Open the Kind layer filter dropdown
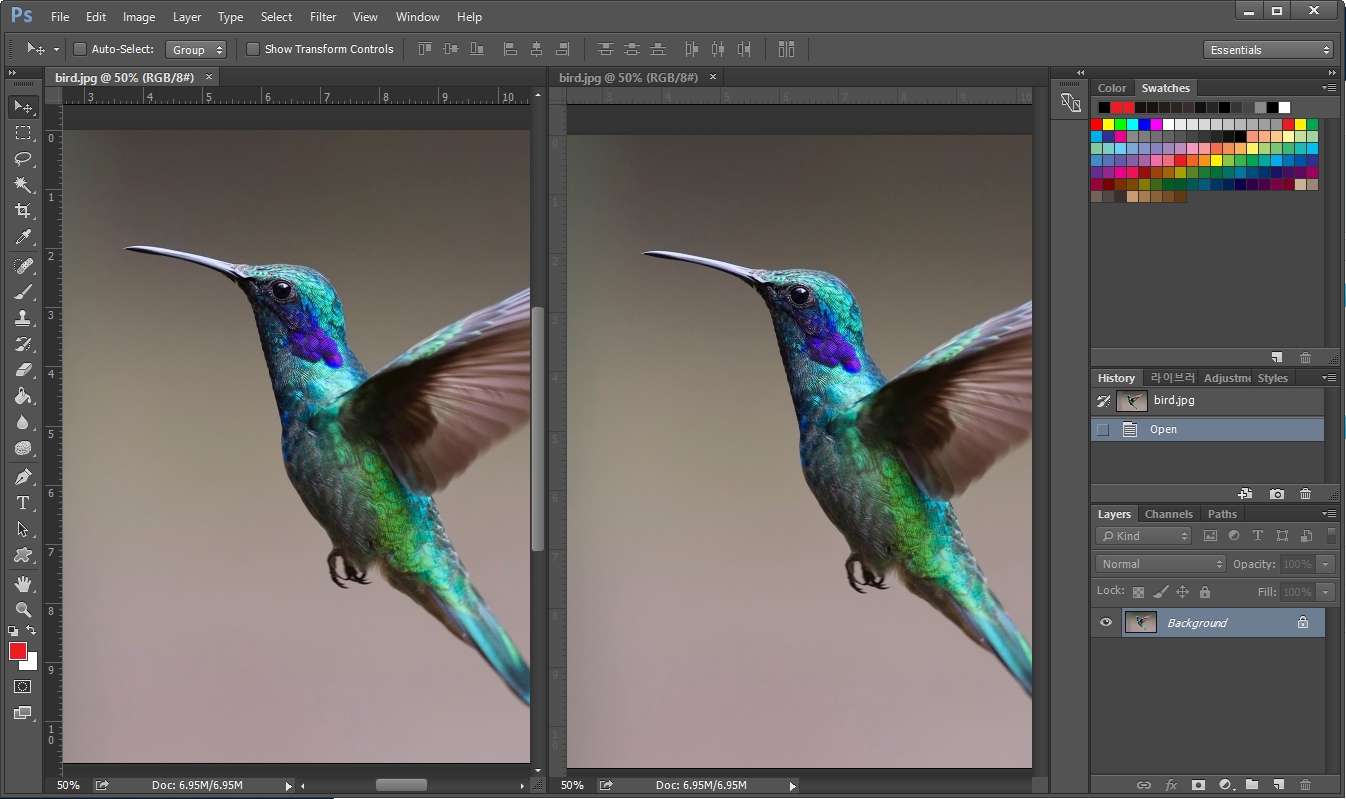1346x799 pixels. tap(1143, 536)
